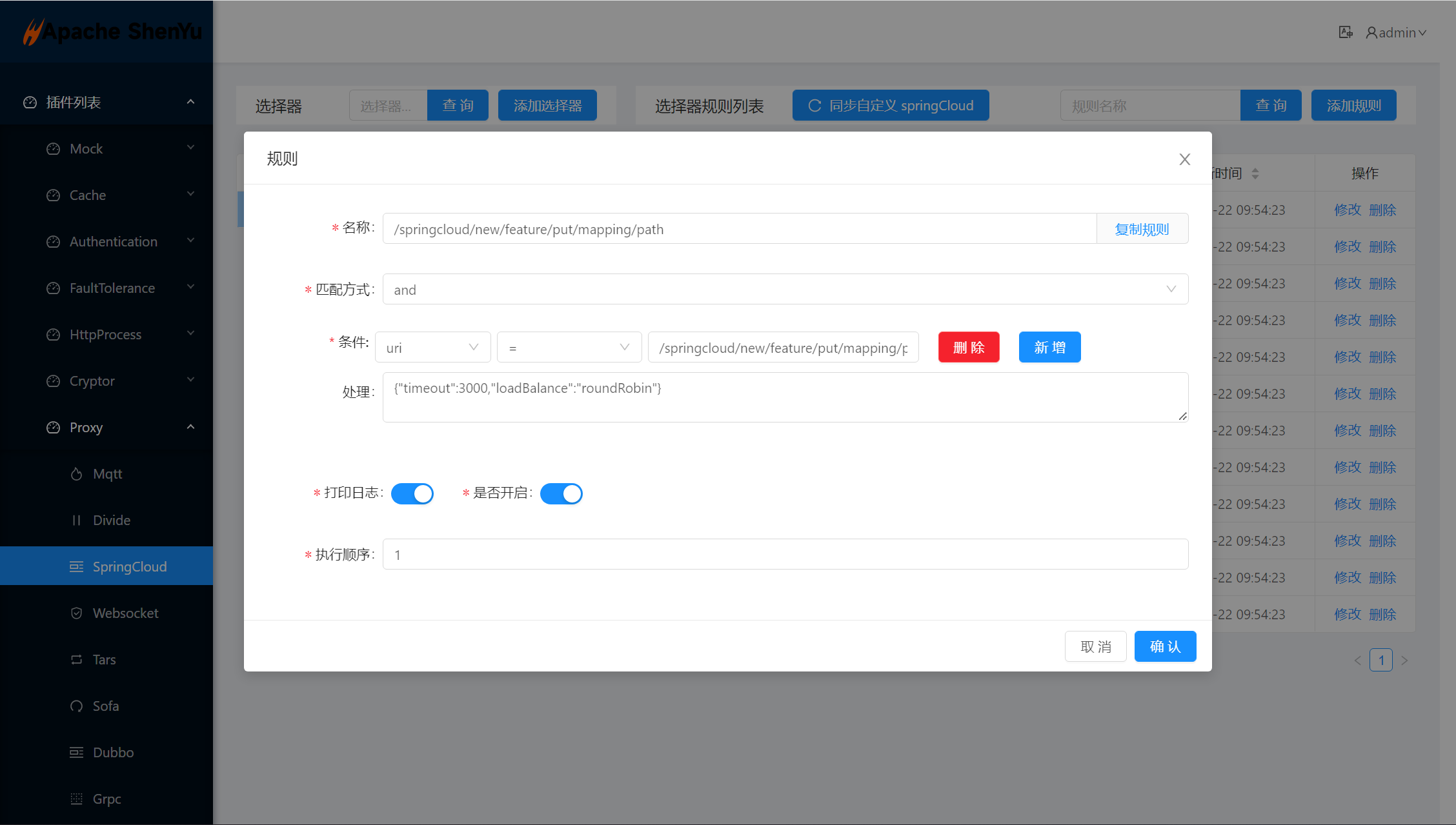Image resolution: width=1456 pixels, height=825 pixels.
Task: Open the '=' operator dropdown
Action: (569, 348)
